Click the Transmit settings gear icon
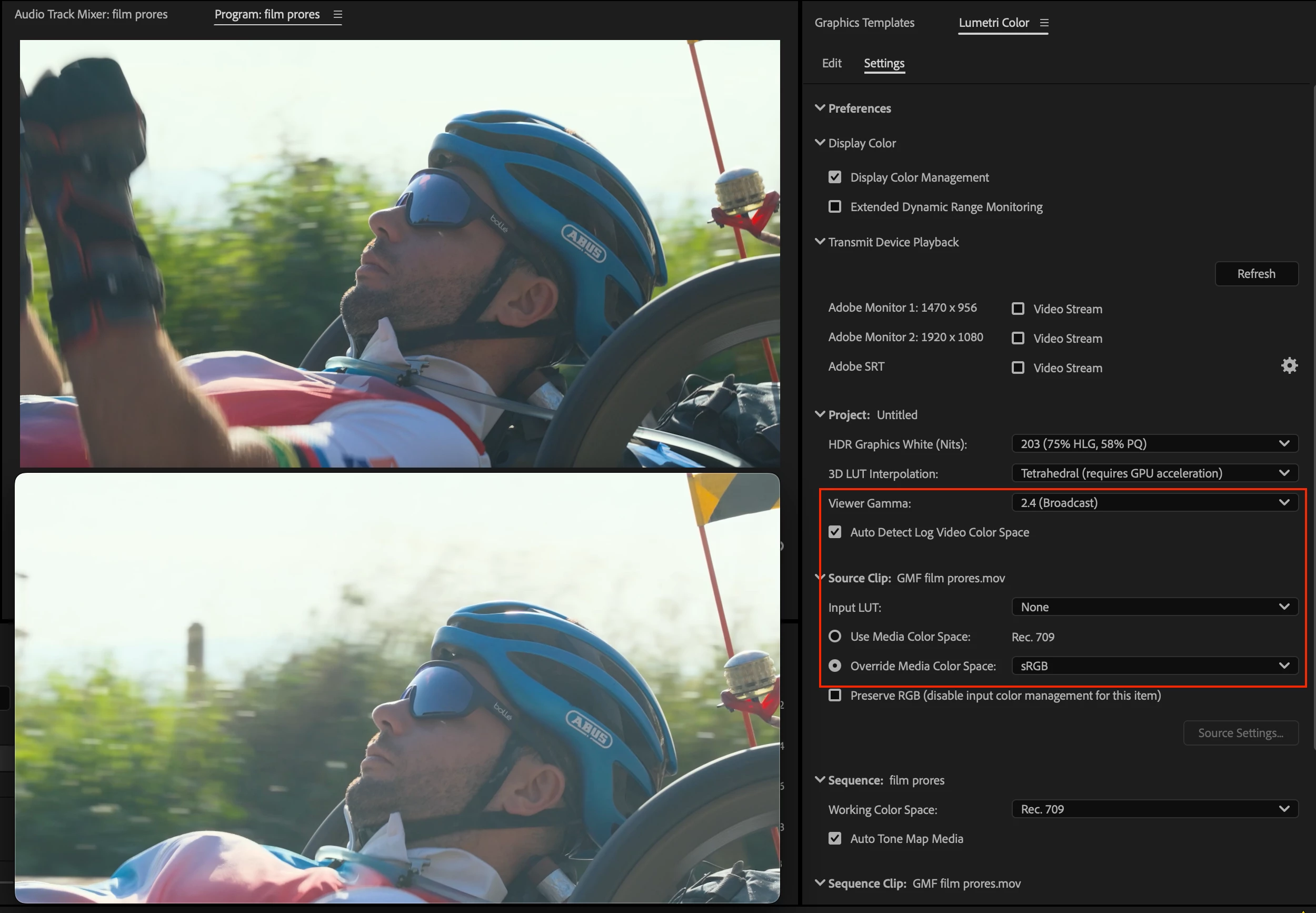The width and height of the screenshot is (1316, 913). pyautogui.click(x=1289, y=365)
